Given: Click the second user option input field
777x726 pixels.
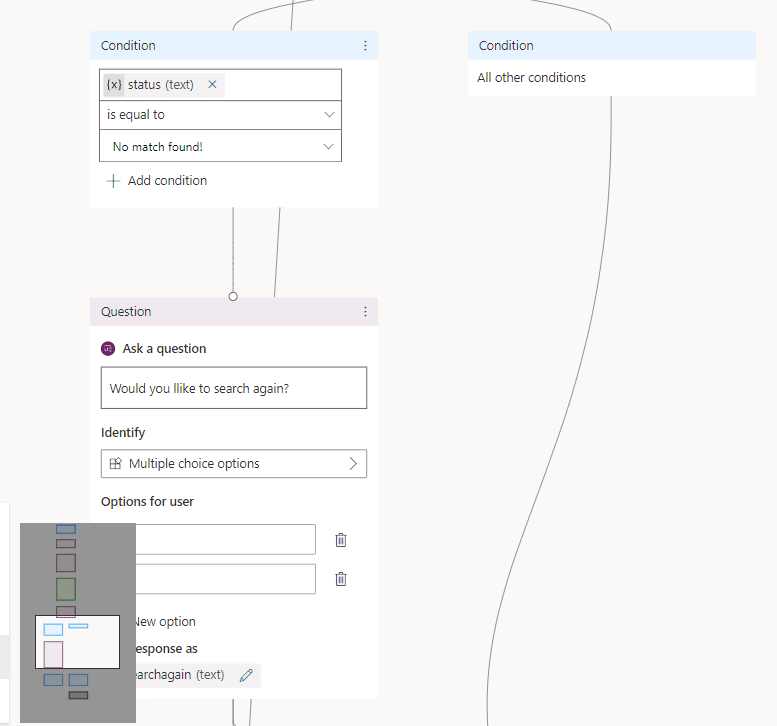Looking at the screenshot, I should pyautogui.click(x=225, y=579).
